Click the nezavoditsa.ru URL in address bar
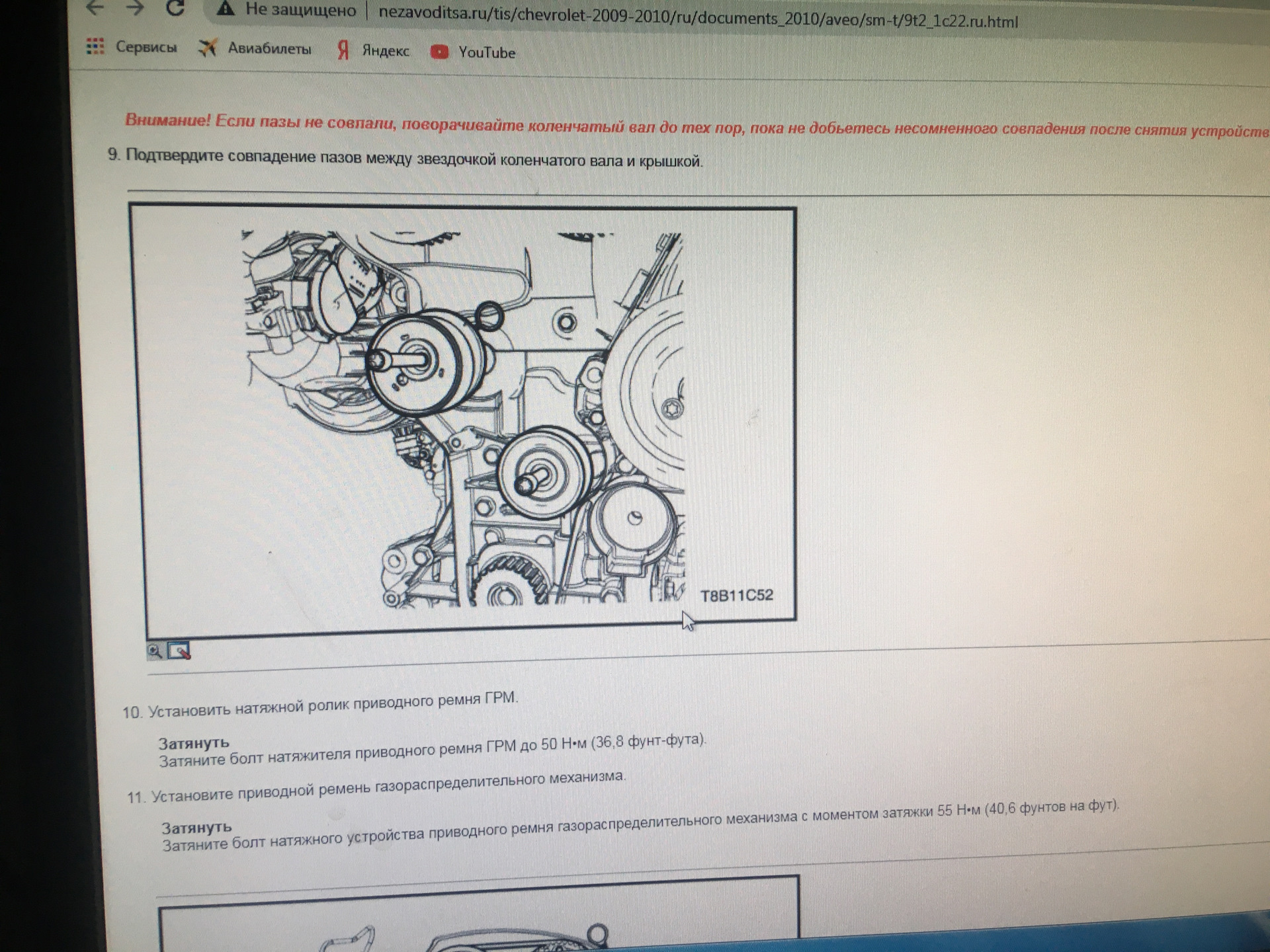This screenshot has height=952, width=1270. 698,17
